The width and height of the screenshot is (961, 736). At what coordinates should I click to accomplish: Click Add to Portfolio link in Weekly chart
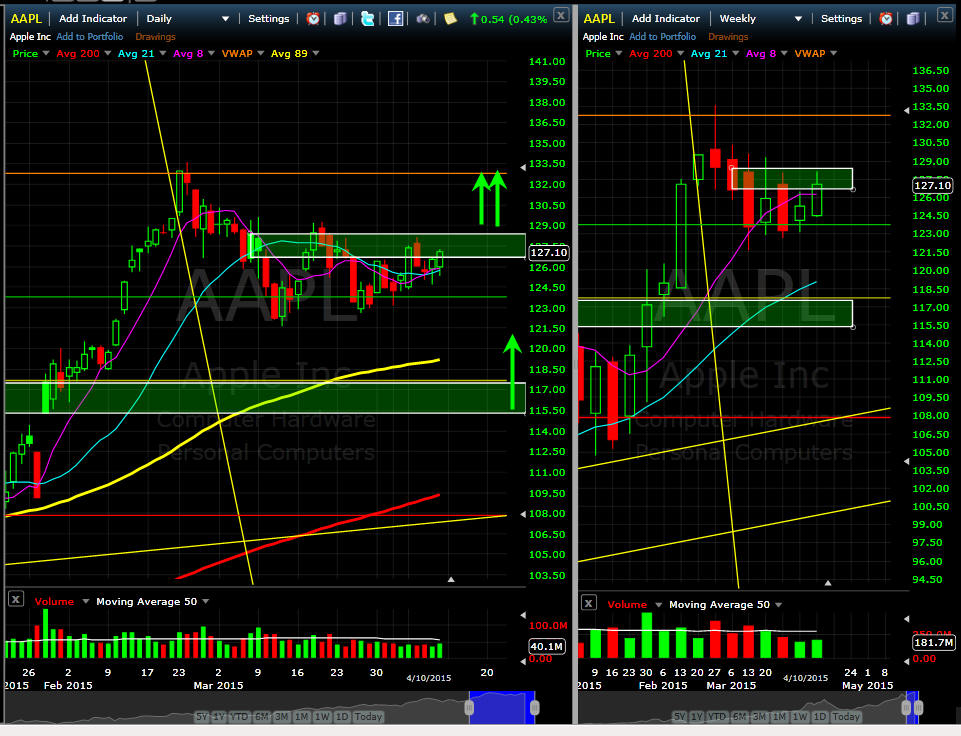point(663,37)
